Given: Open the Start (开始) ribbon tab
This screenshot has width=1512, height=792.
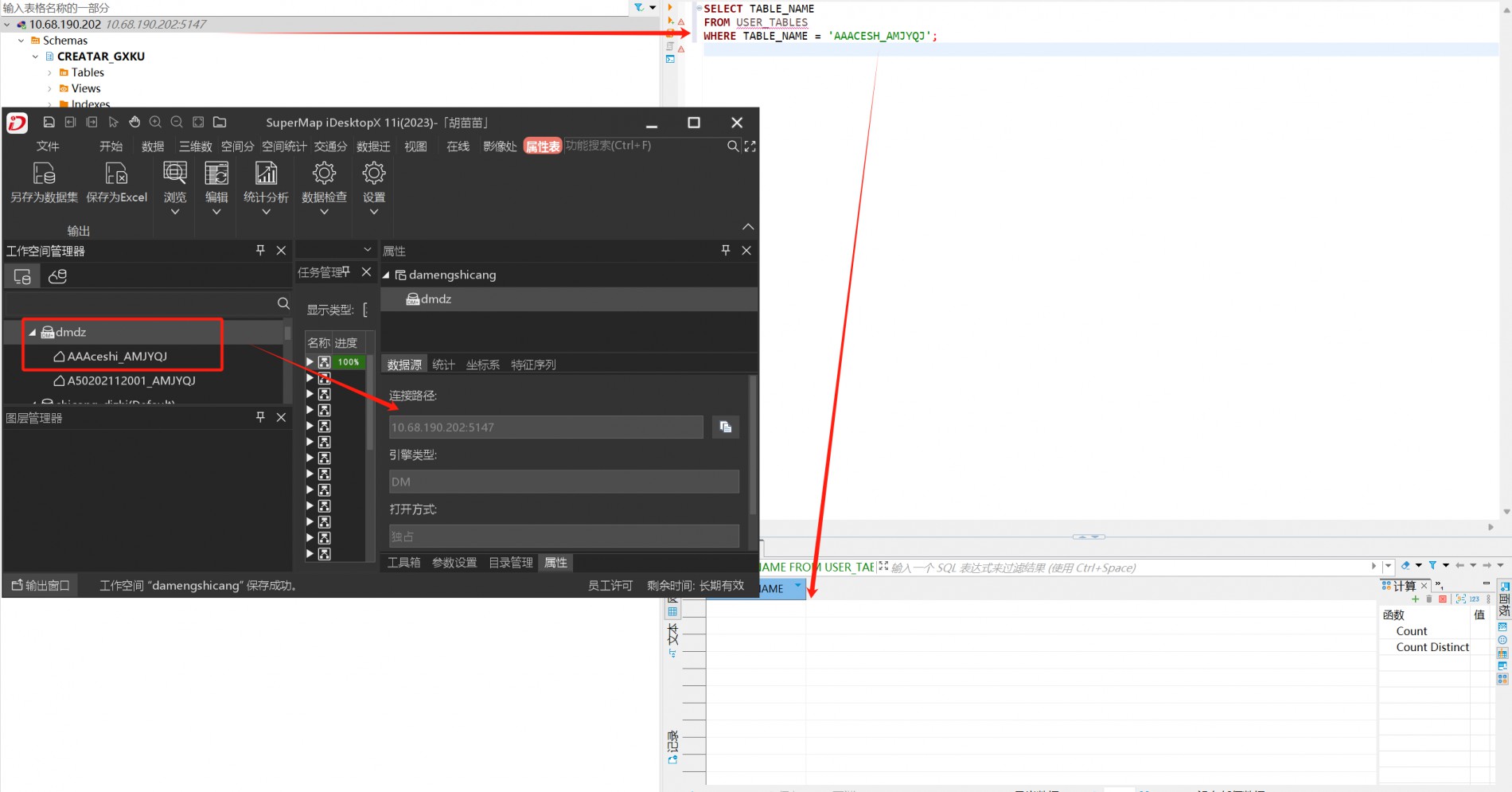Looking at the screenshot, I should (x=111, y=146).
